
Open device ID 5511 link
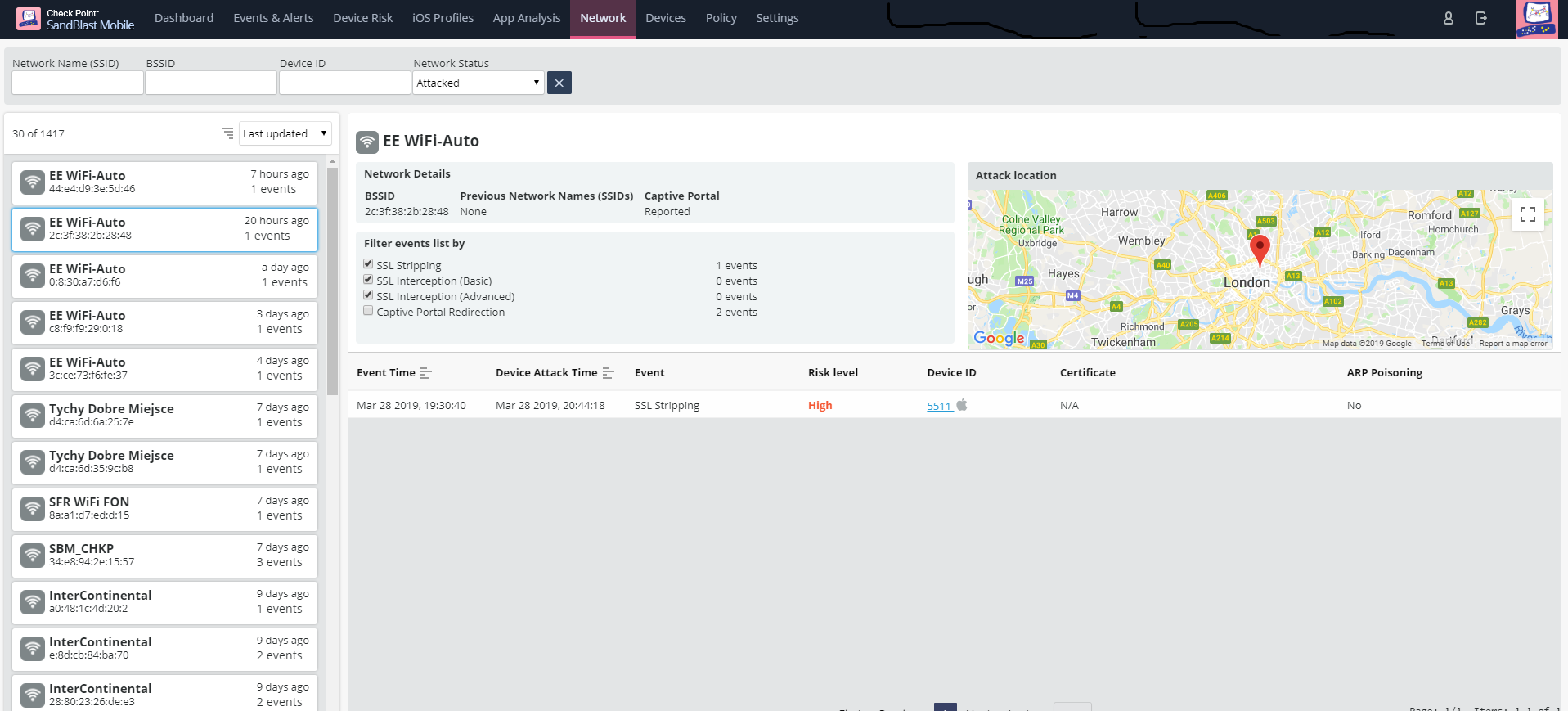pyautogui.click(x=939, y=406)
